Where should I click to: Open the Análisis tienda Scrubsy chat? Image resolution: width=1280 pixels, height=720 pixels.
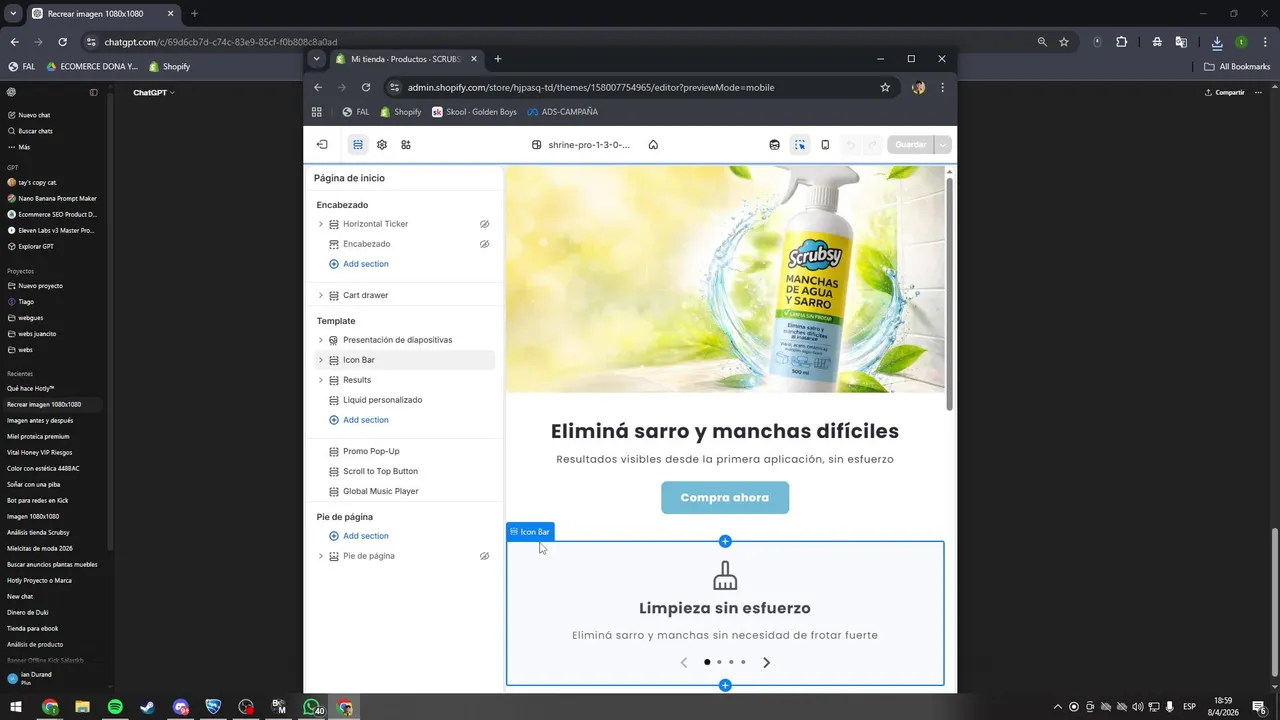[x=38, y=532]
